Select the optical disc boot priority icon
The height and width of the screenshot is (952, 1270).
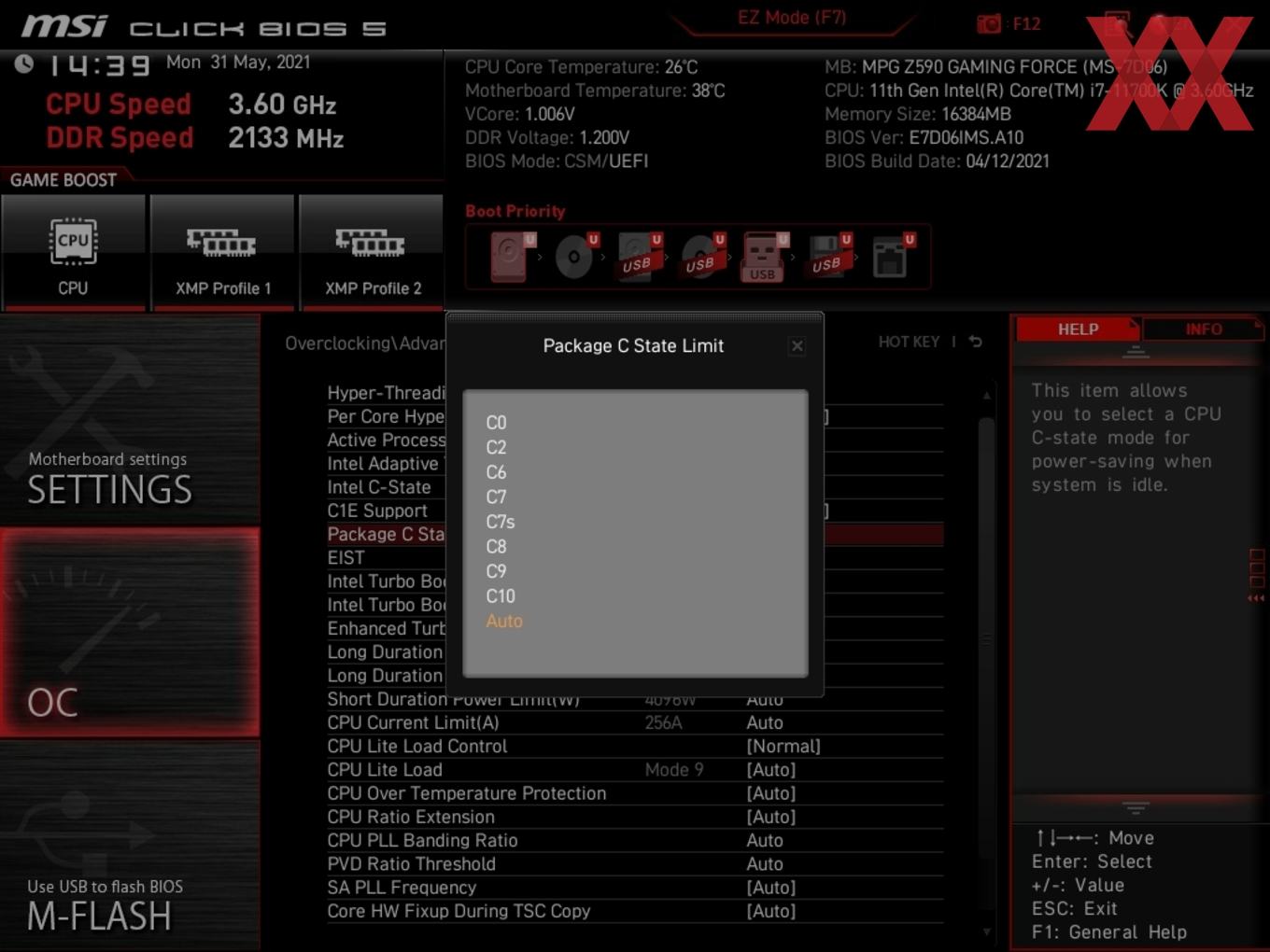pyautogui.click(x=575, y=257)
